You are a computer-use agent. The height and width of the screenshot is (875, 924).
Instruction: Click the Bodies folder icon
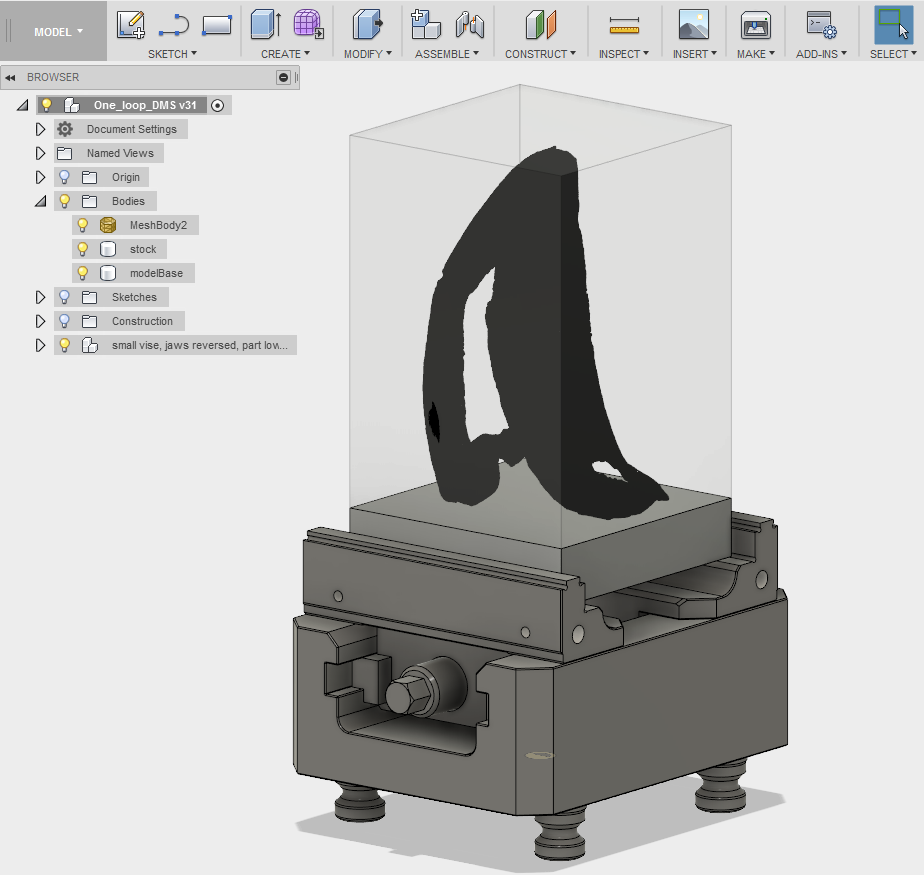tap(90, 202)
